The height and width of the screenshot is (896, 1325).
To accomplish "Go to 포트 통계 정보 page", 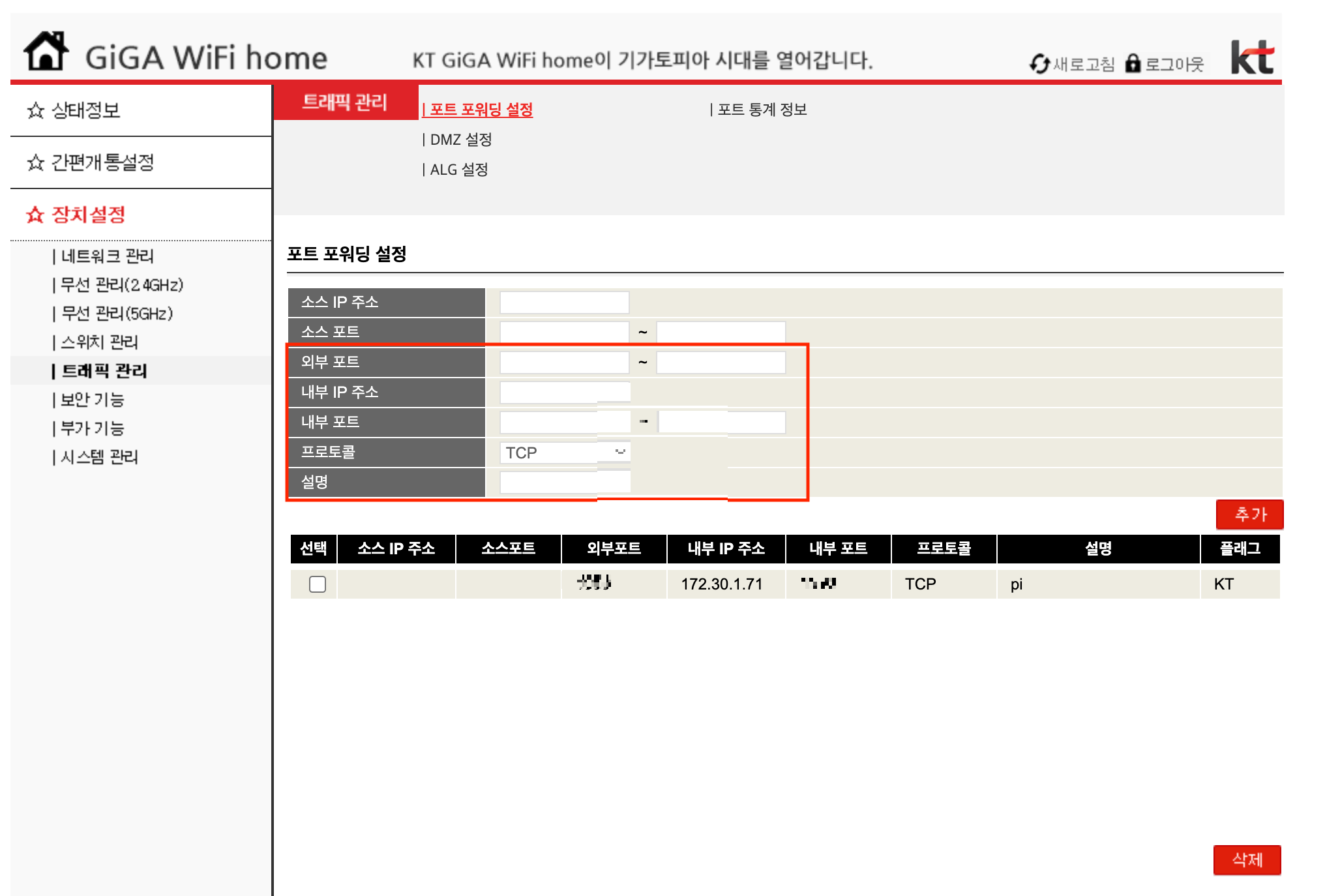I will pos(762,110).
